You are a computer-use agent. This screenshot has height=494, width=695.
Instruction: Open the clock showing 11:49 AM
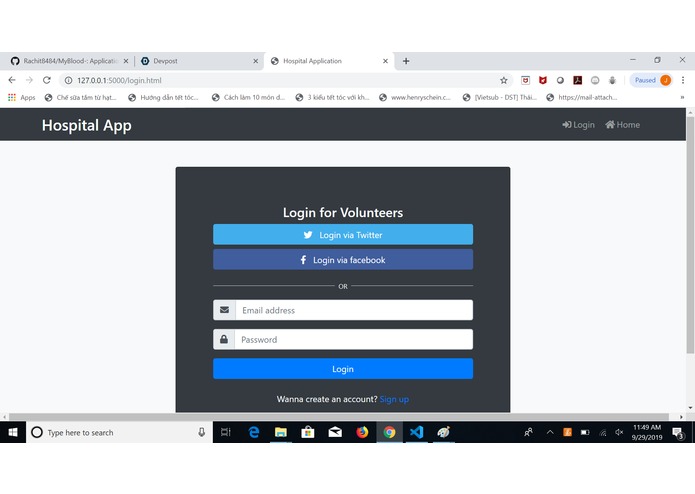[x=647, y=432]
